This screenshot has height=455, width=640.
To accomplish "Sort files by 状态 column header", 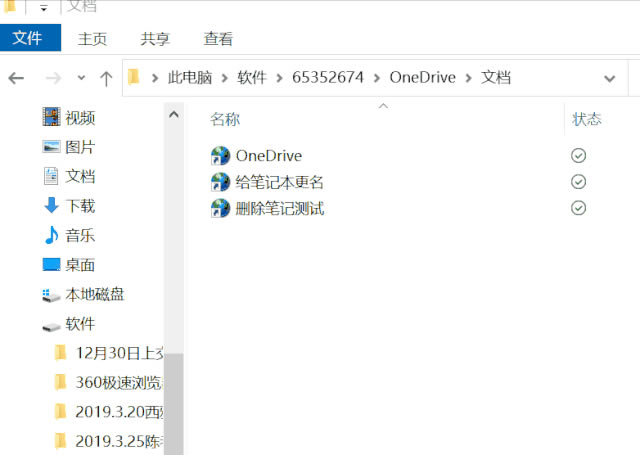I will click(x=587, y=119).
